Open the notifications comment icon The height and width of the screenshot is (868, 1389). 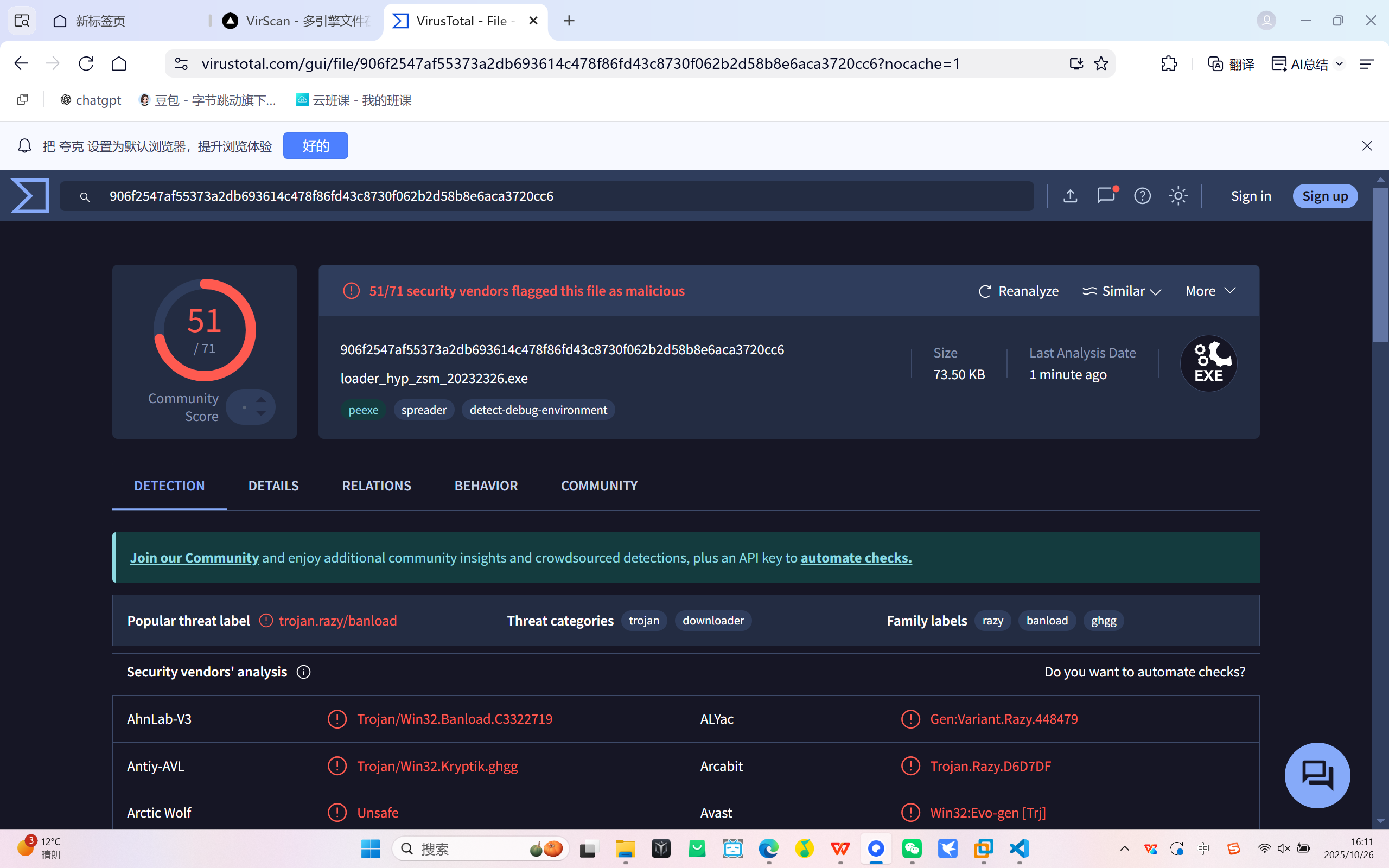click(1105, 196)
